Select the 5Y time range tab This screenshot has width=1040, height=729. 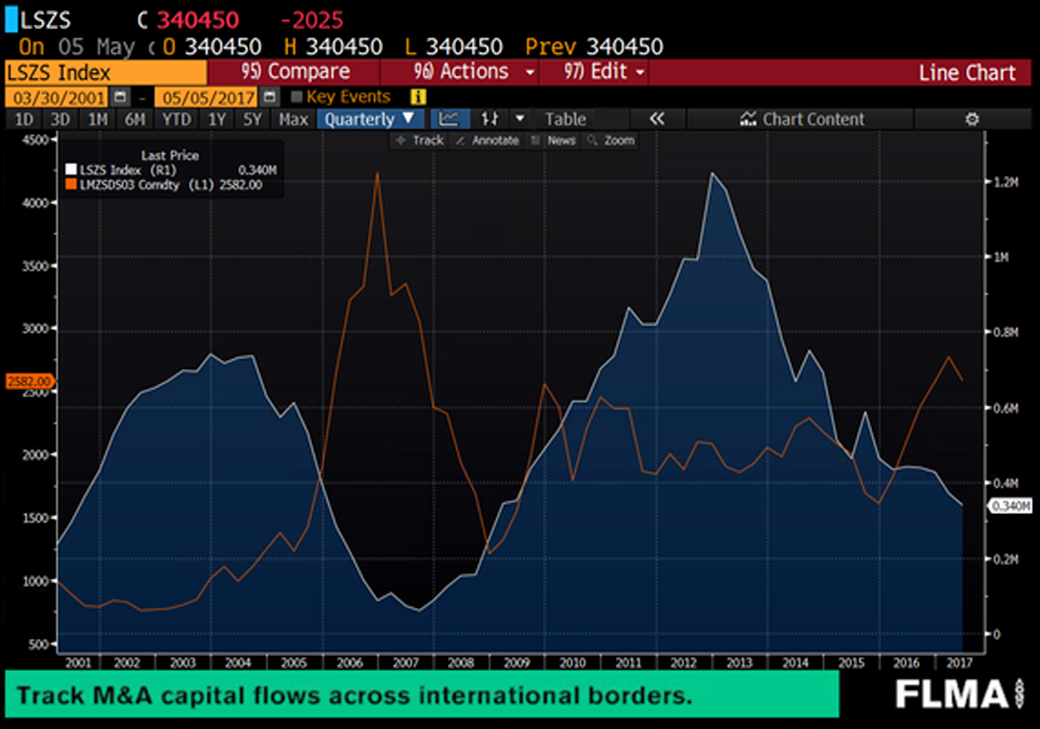253,119
